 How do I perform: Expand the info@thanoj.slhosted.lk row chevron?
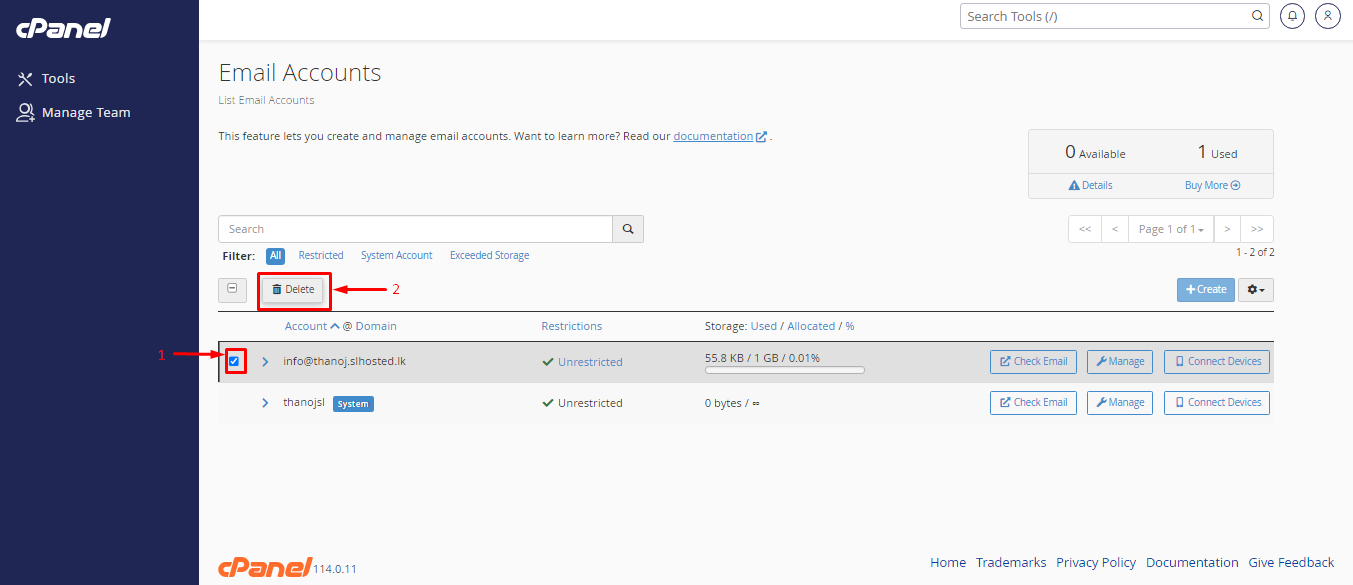pos(265,361)
